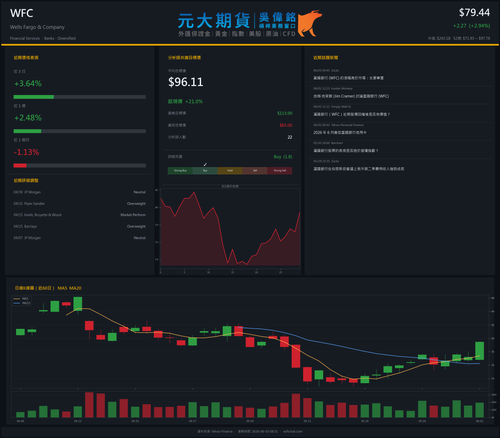Image resolution: width=500 pixels, height=438 pixels.
Task: Click the Piper Sandler Overweight row
Action: tap(79, 204)
